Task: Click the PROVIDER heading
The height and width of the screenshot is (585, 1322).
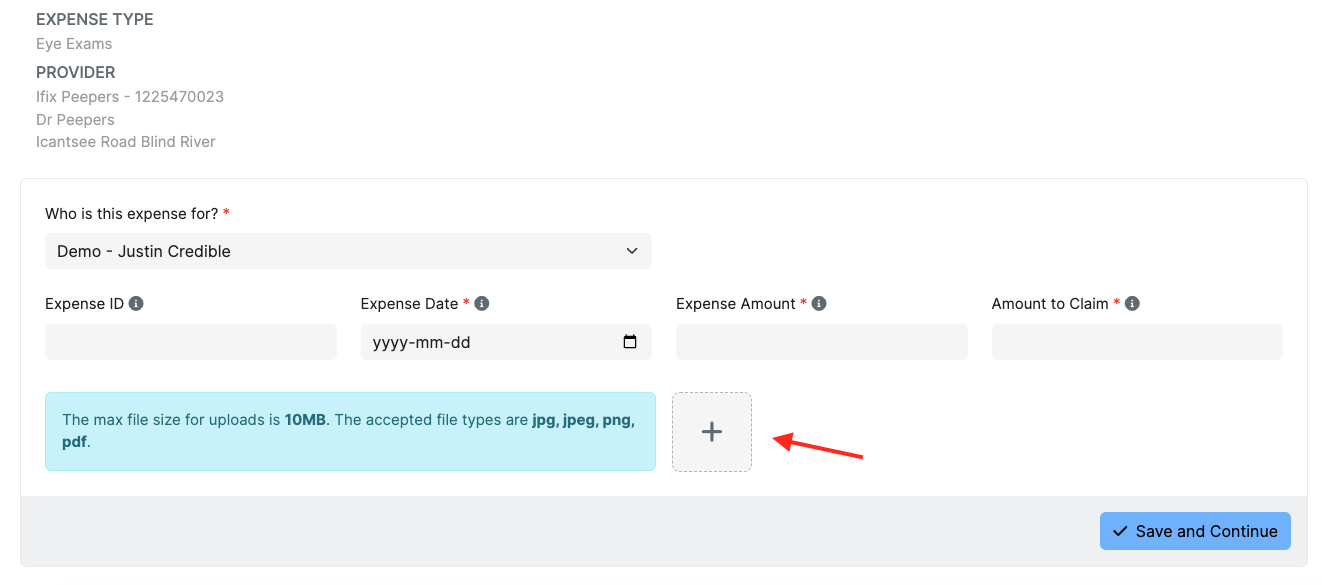Action: pos(76,72)
